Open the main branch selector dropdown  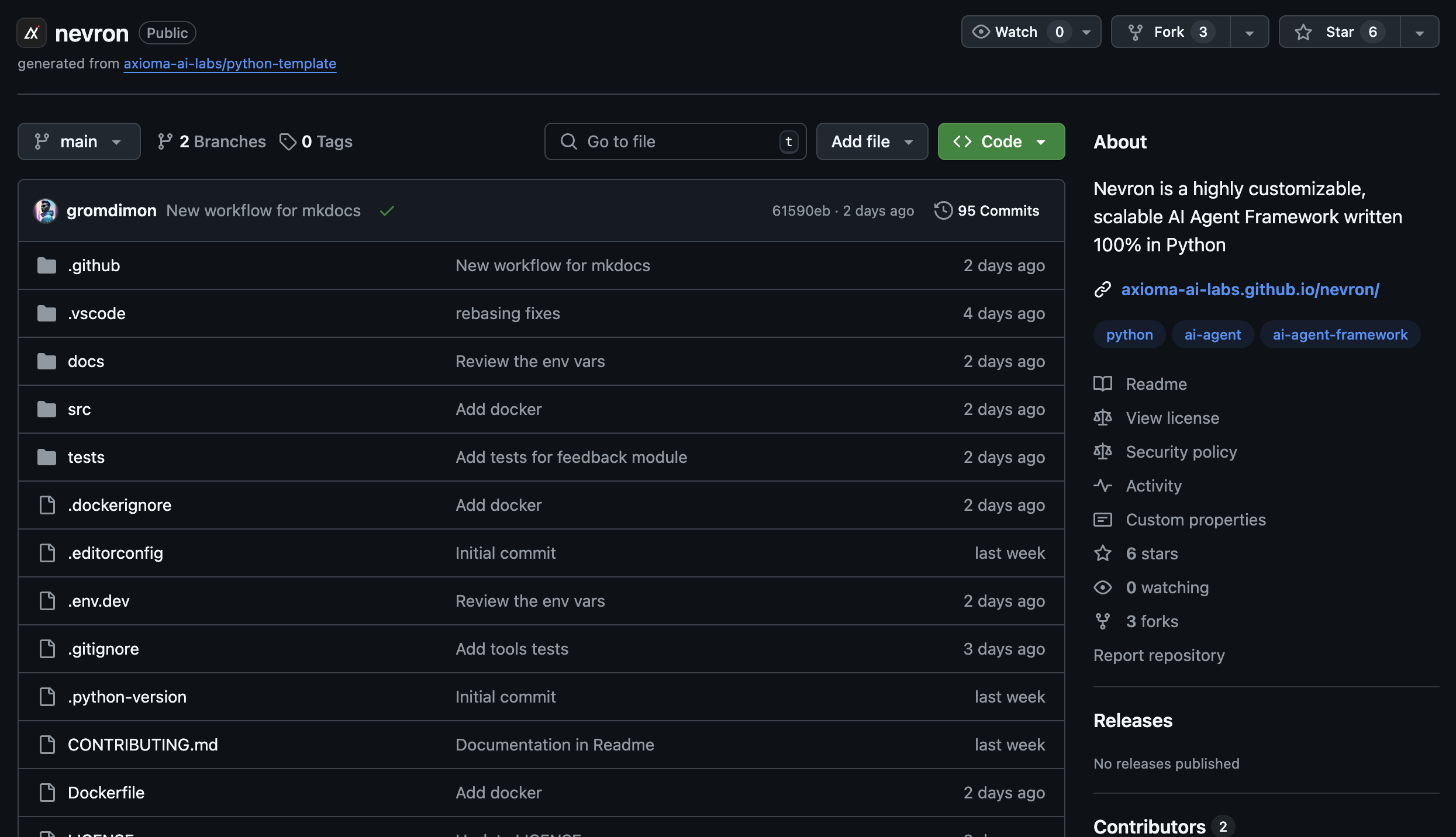(79, 141)
